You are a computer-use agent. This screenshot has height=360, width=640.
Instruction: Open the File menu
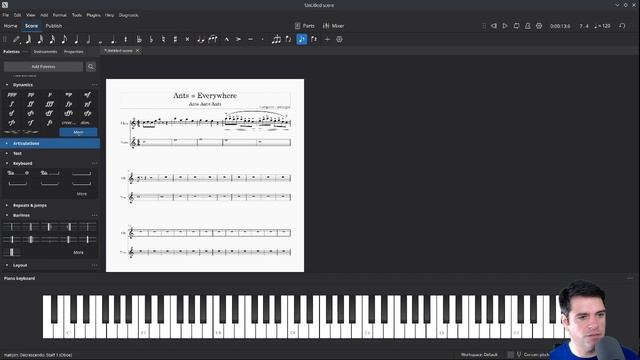(6, 15)
